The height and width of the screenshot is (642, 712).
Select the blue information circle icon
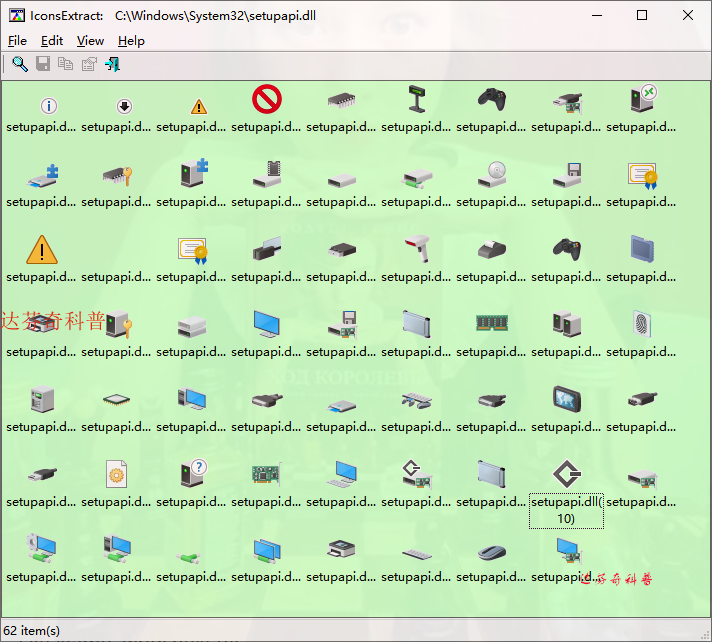49,106
